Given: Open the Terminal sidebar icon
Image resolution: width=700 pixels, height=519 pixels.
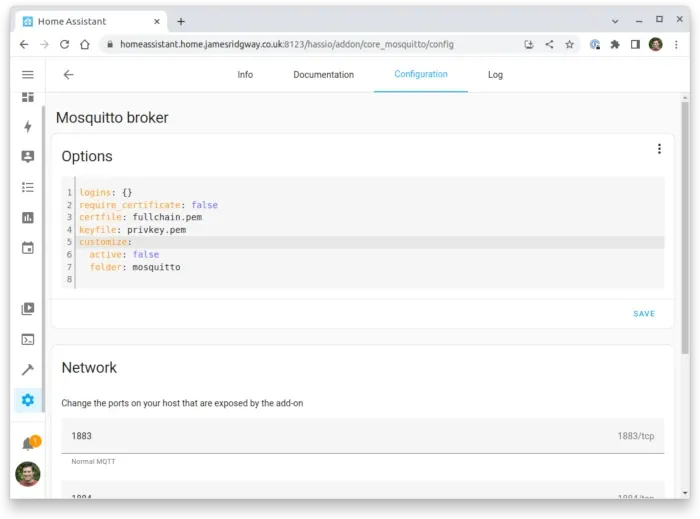Looking at the screenshot, I should tap(28, 340).
